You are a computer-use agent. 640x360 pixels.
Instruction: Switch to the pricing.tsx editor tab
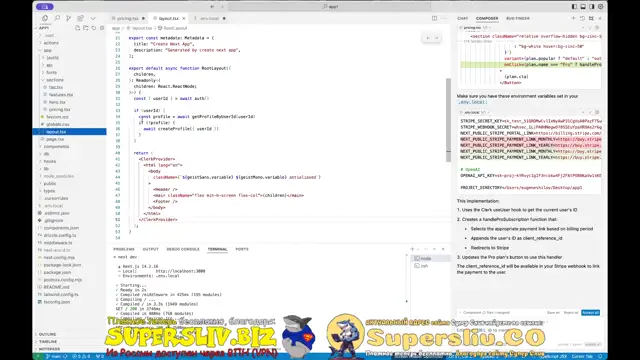pyautogui.click(x=128, y=18)
